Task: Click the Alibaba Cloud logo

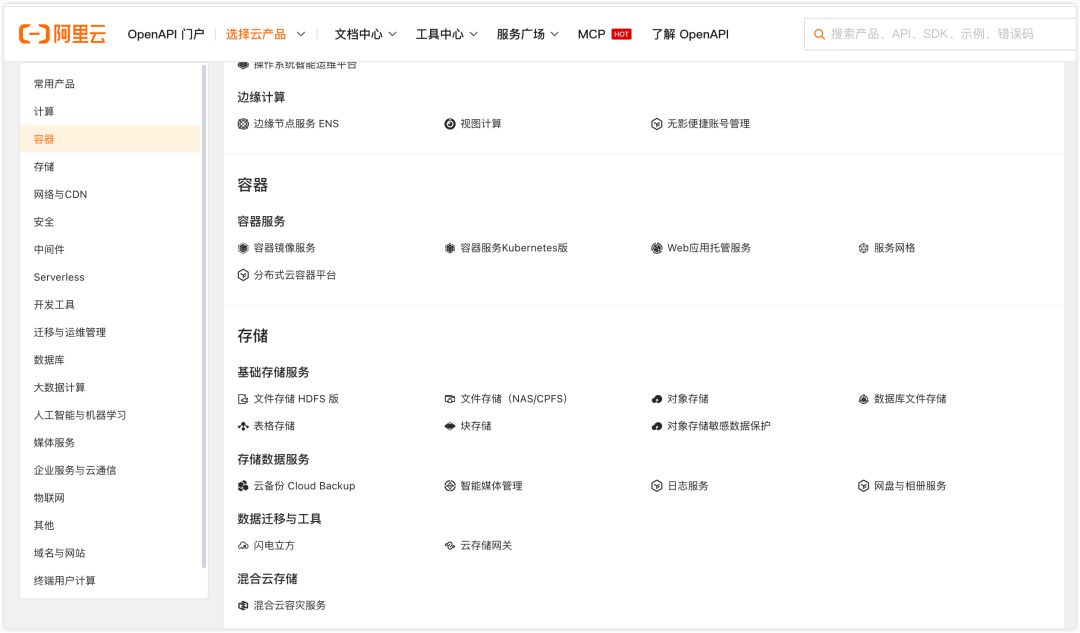Action: (62, 34)
